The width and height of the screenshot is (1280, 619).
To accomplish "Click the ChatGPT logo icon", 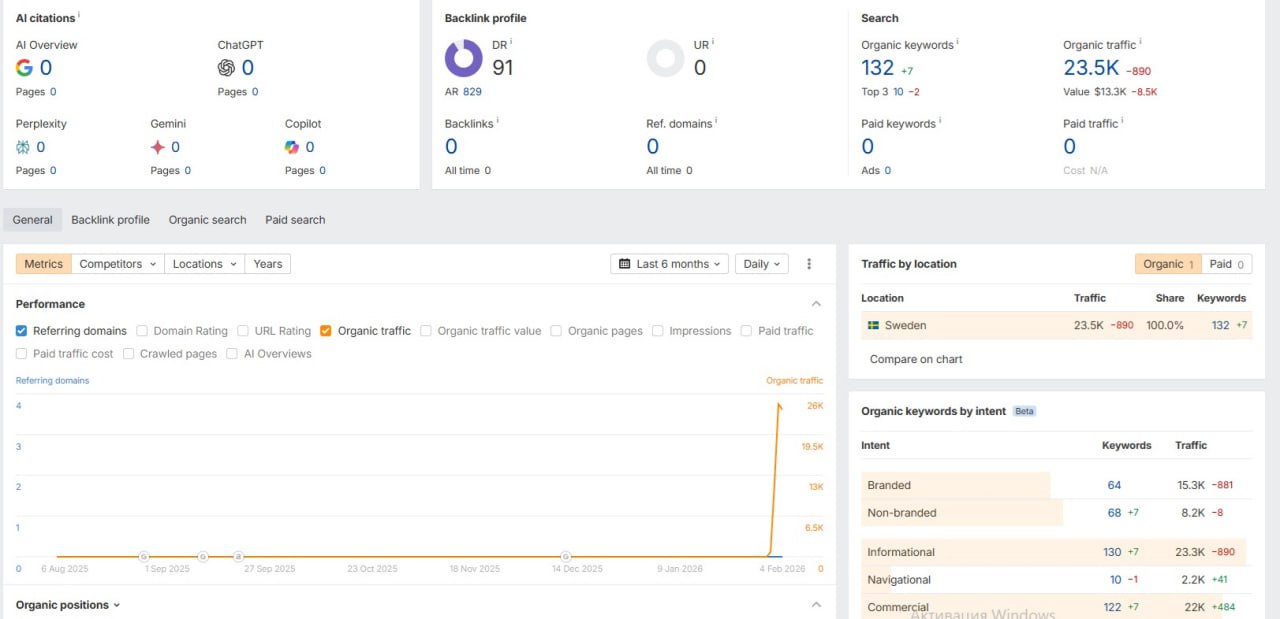I will tap(226, 68).
